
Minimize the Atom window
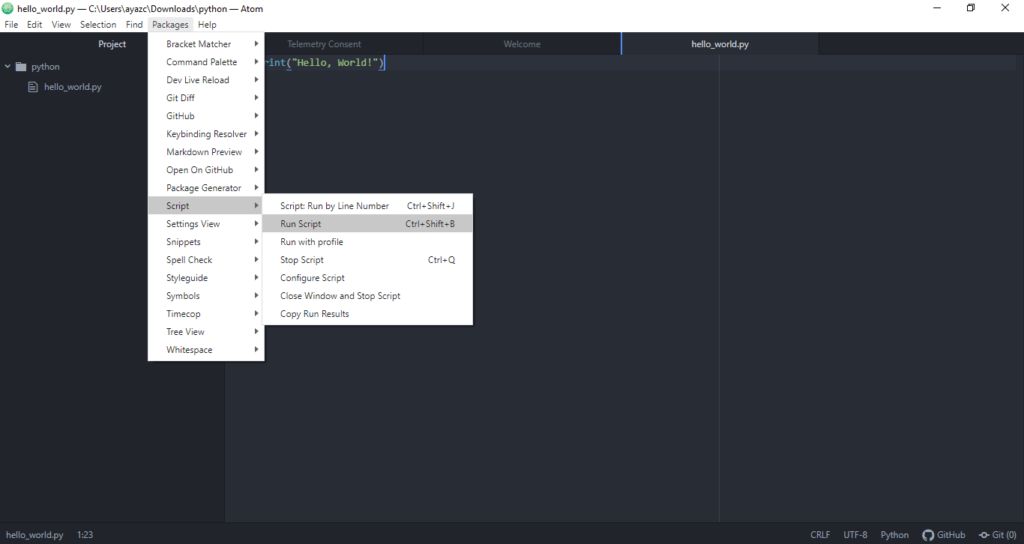click(937, 8)
